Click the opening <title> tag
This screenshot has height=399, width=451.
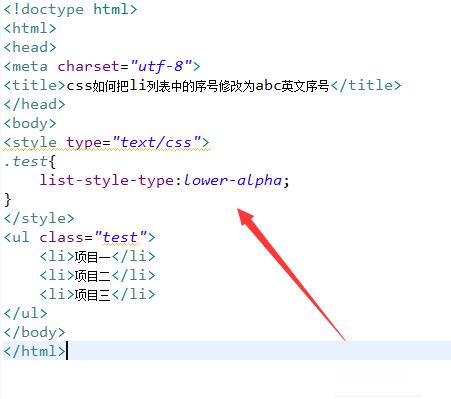(35, 85)
